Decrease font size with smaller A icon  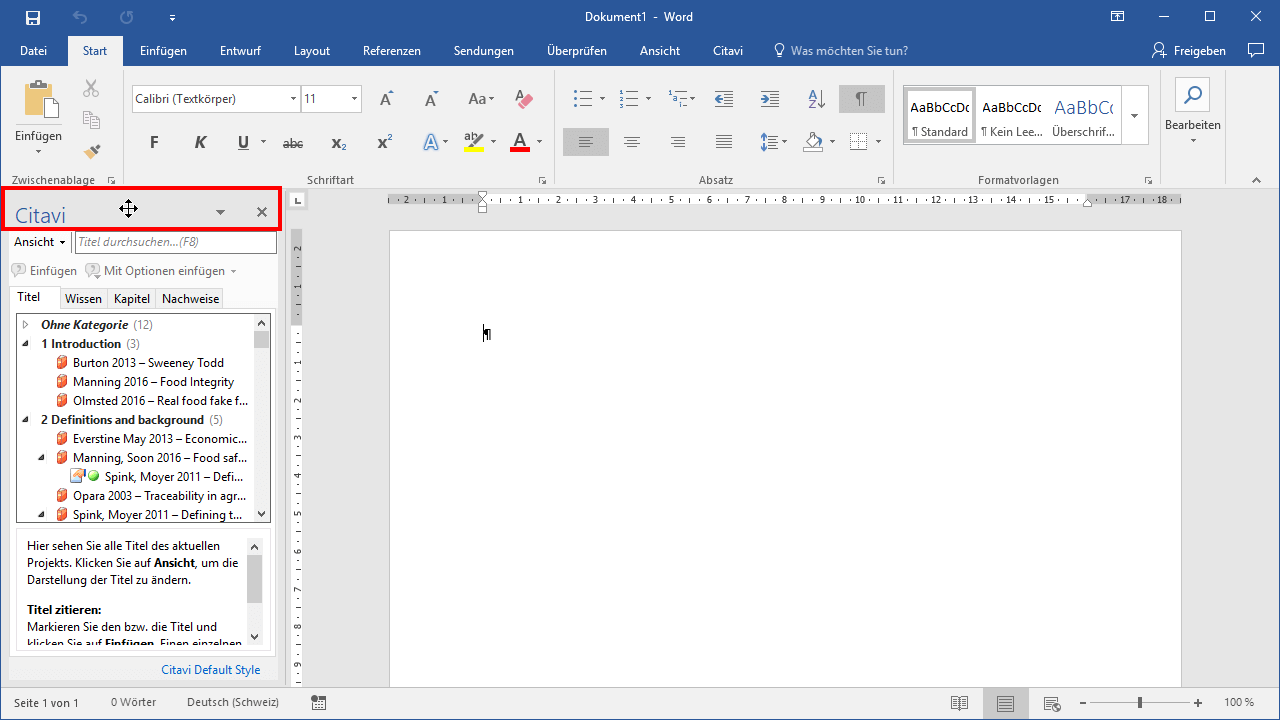coord(431,99)
